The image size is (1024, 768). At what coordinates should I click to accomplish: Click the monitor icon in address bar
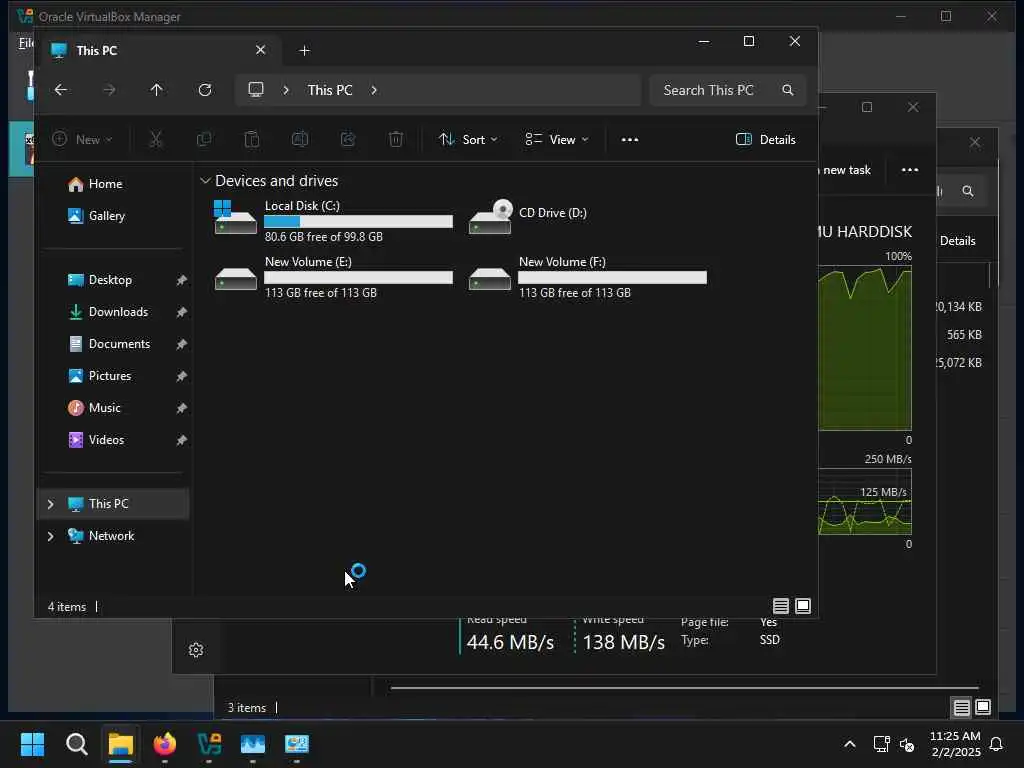(x=256, y=89)
